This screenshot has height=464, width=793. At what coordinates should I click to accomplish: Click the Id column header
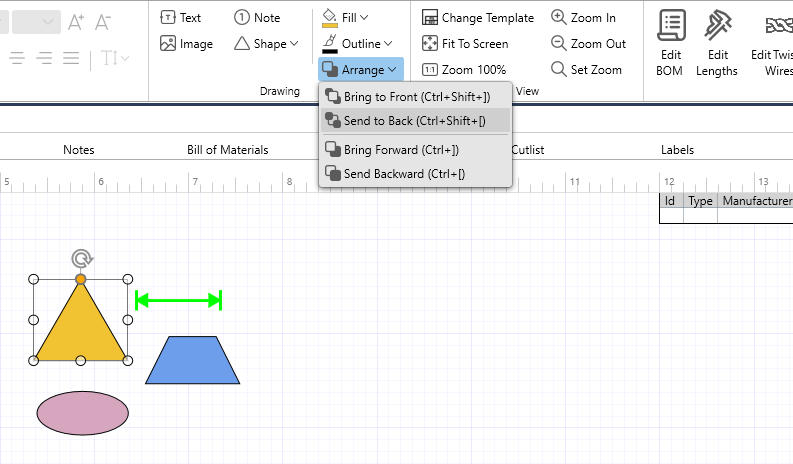(x=670, y=201)
